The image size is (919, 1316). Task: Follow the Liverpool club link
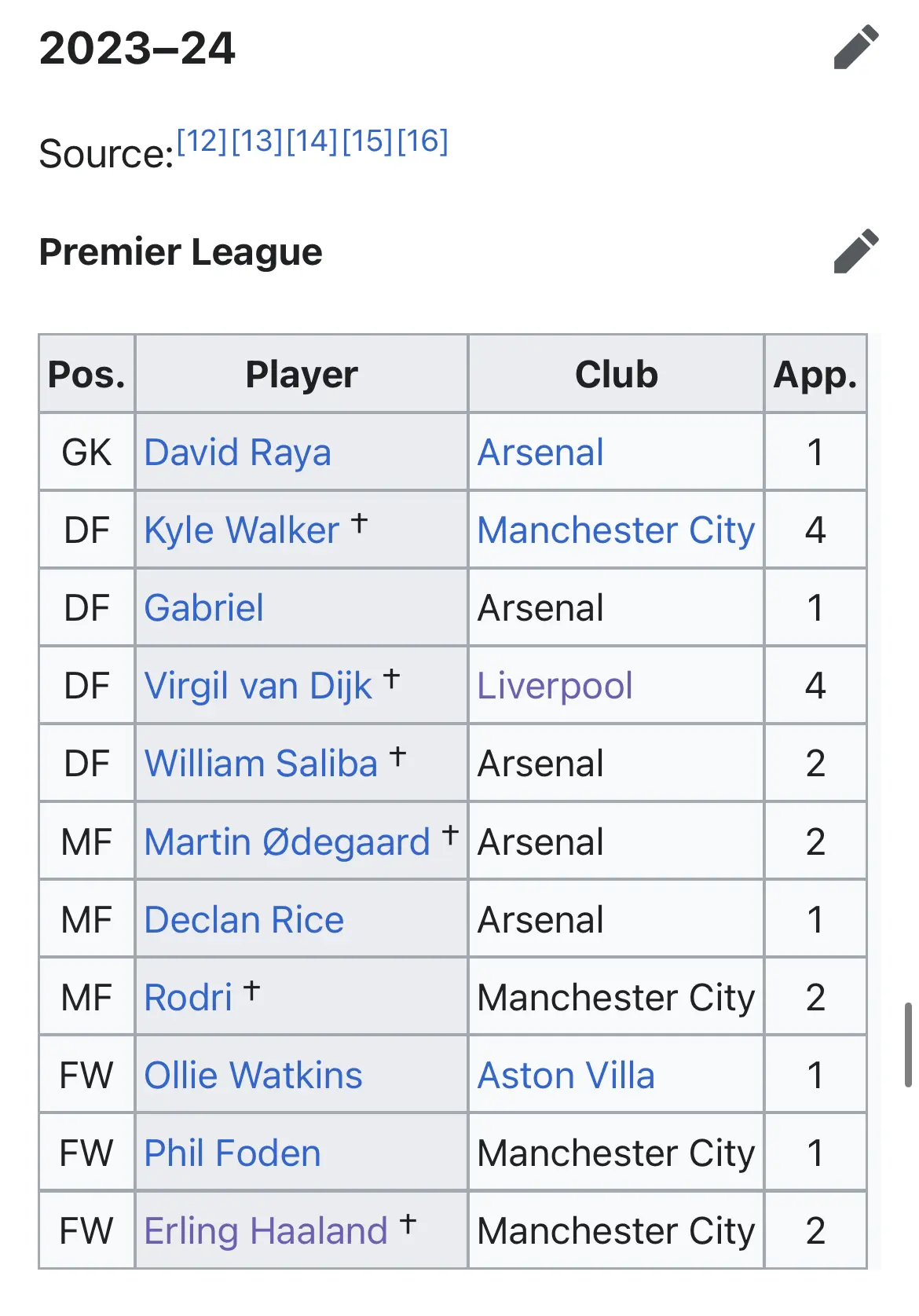point(555,686)
